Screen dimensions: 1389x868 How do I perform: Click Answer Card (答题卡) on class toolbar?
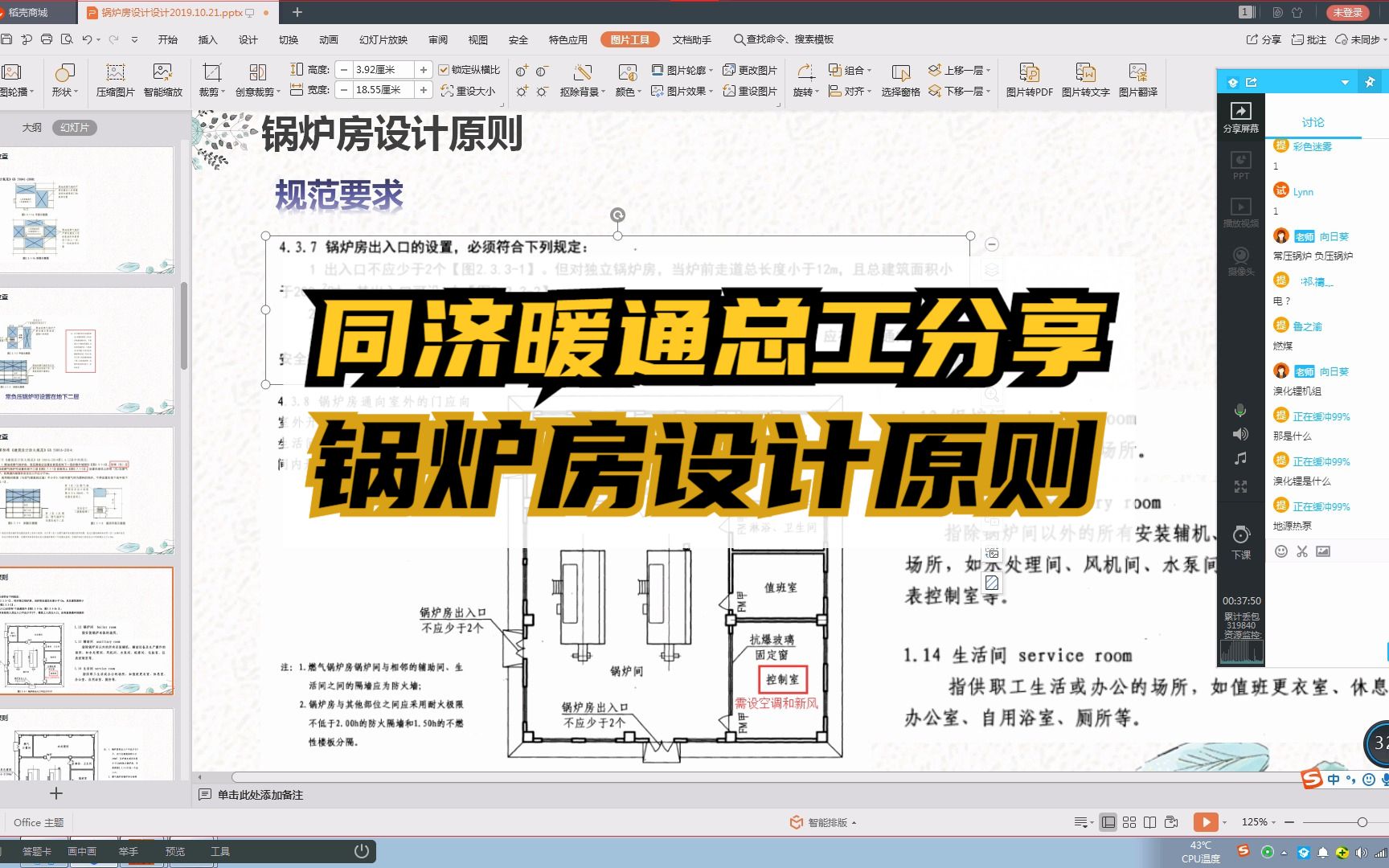(x=36, y=851)
